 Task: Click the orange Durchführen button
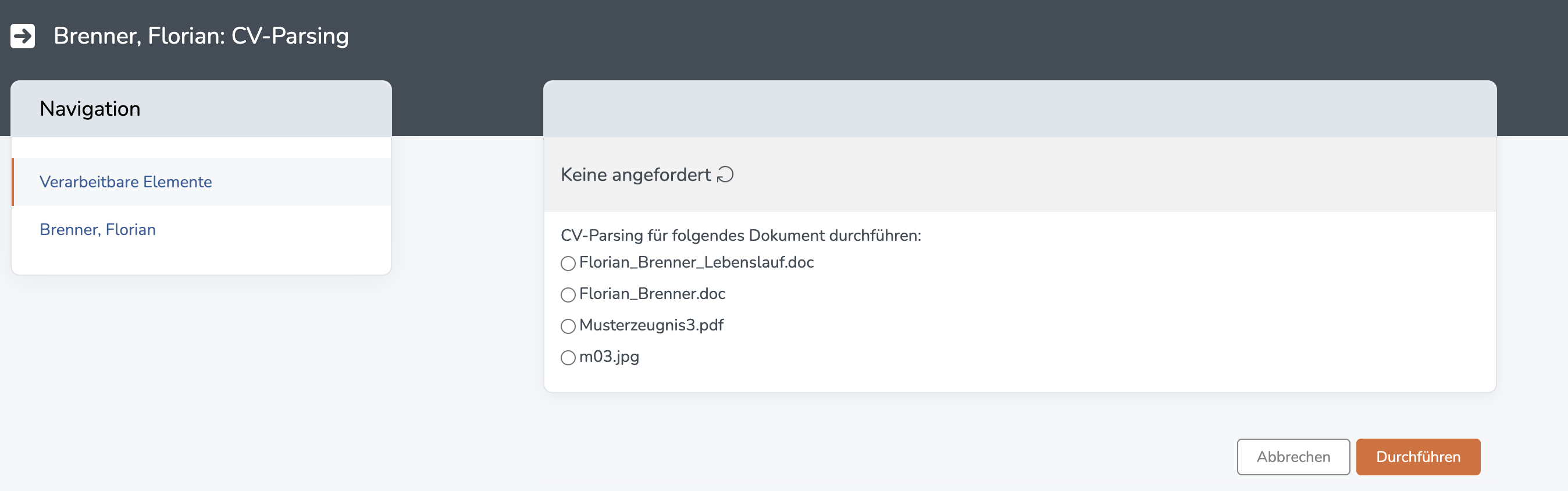point(1417,456)
